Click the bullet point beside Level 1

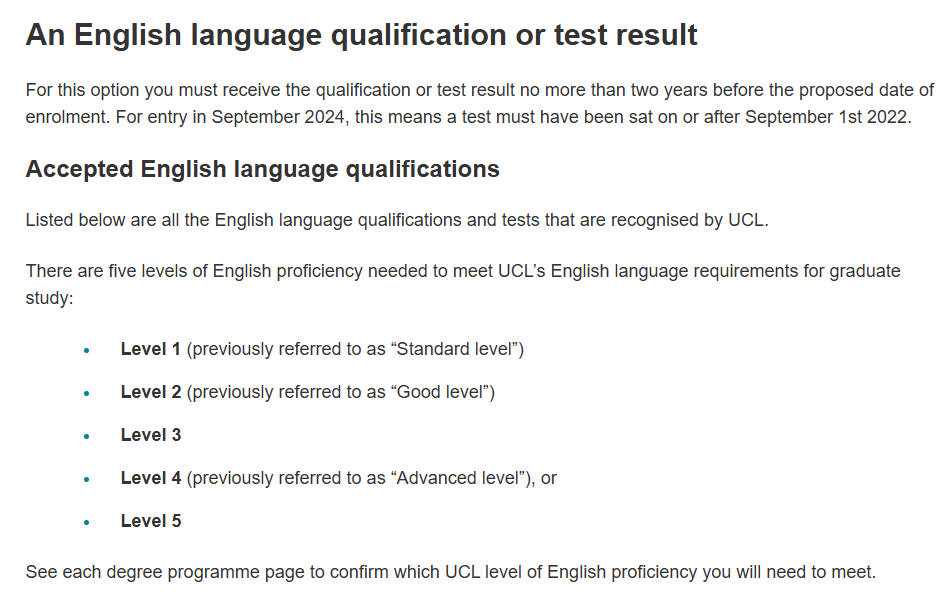pos(87,350)
